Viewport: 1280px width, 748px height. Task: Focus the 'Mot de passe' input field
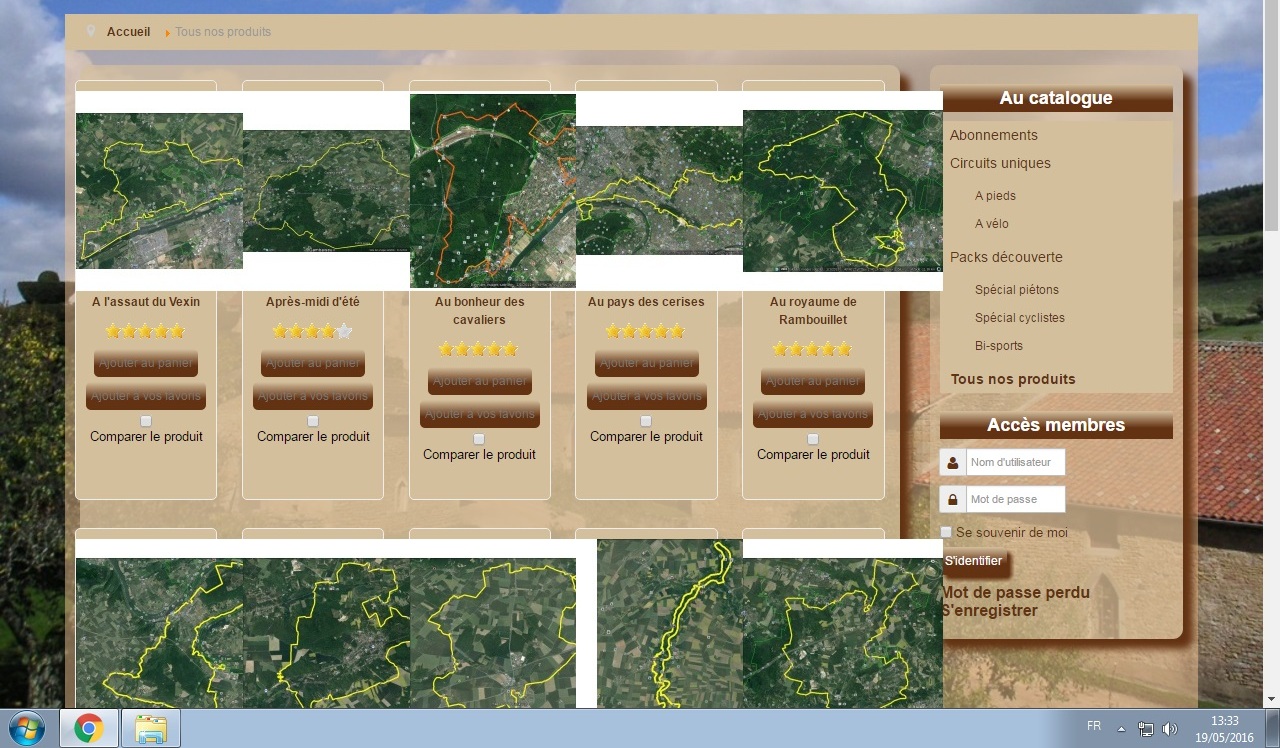click(1015, 499)
